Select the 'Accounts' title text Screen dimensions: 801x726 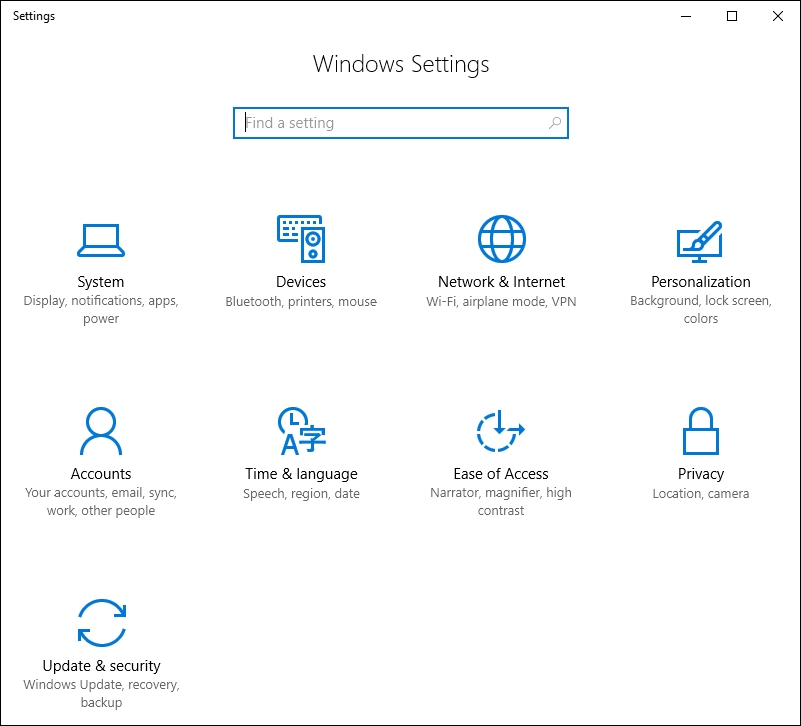tap(101, 474)
